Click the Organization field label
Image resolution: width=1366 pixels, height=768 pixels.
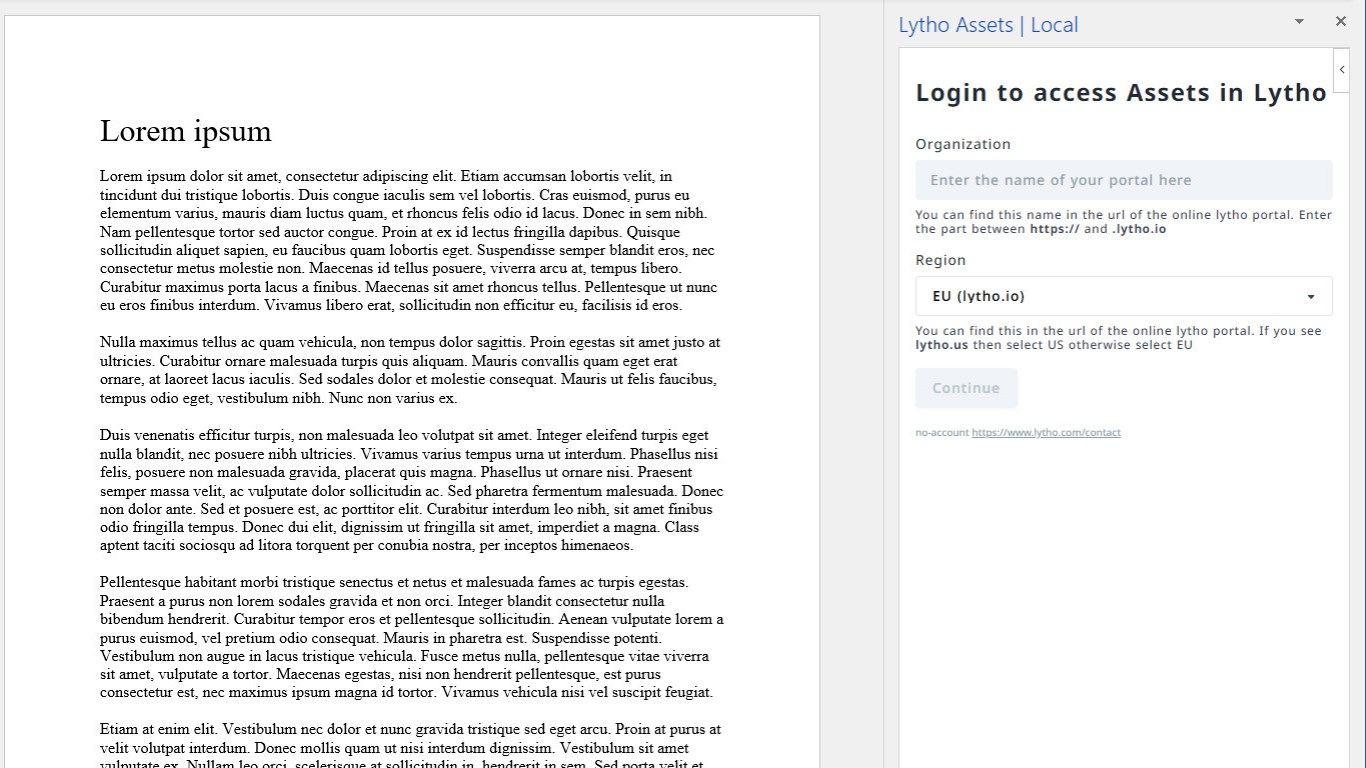(x=963, y=144)
